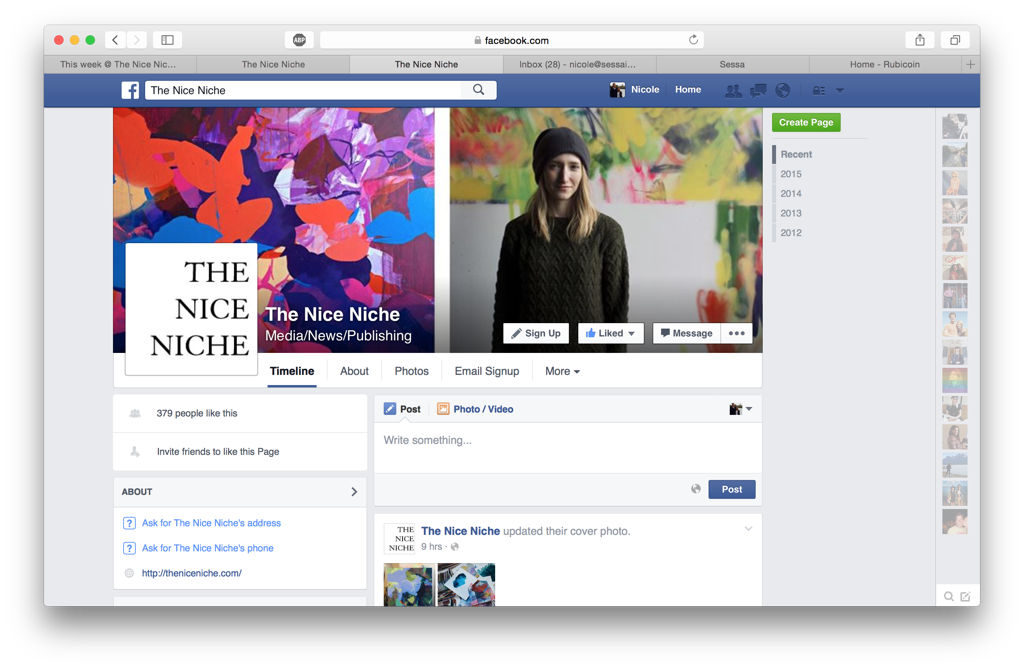
Task: Click the post audience globe icon
Action: pos(696,489)
